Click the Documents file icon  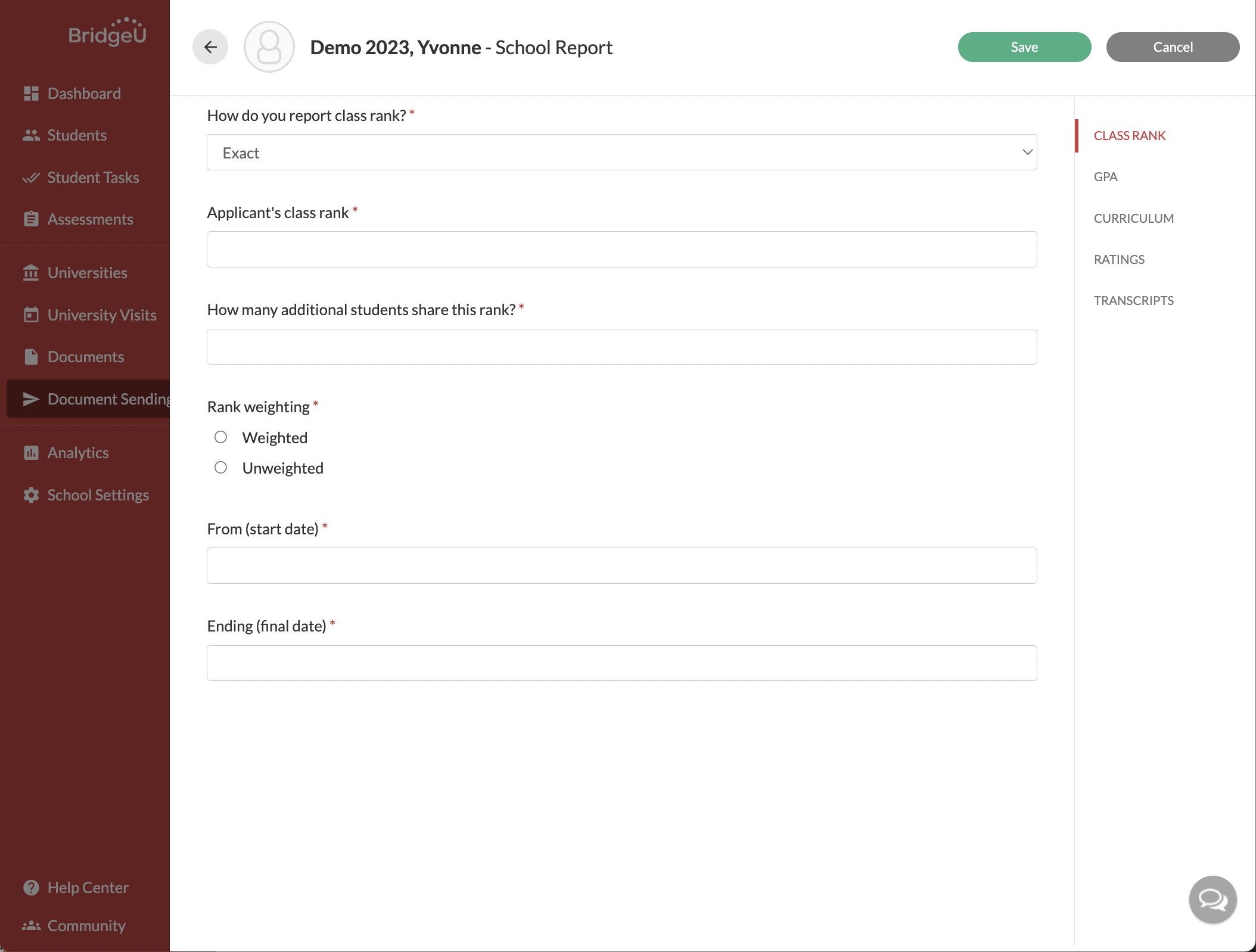(31, 357)
